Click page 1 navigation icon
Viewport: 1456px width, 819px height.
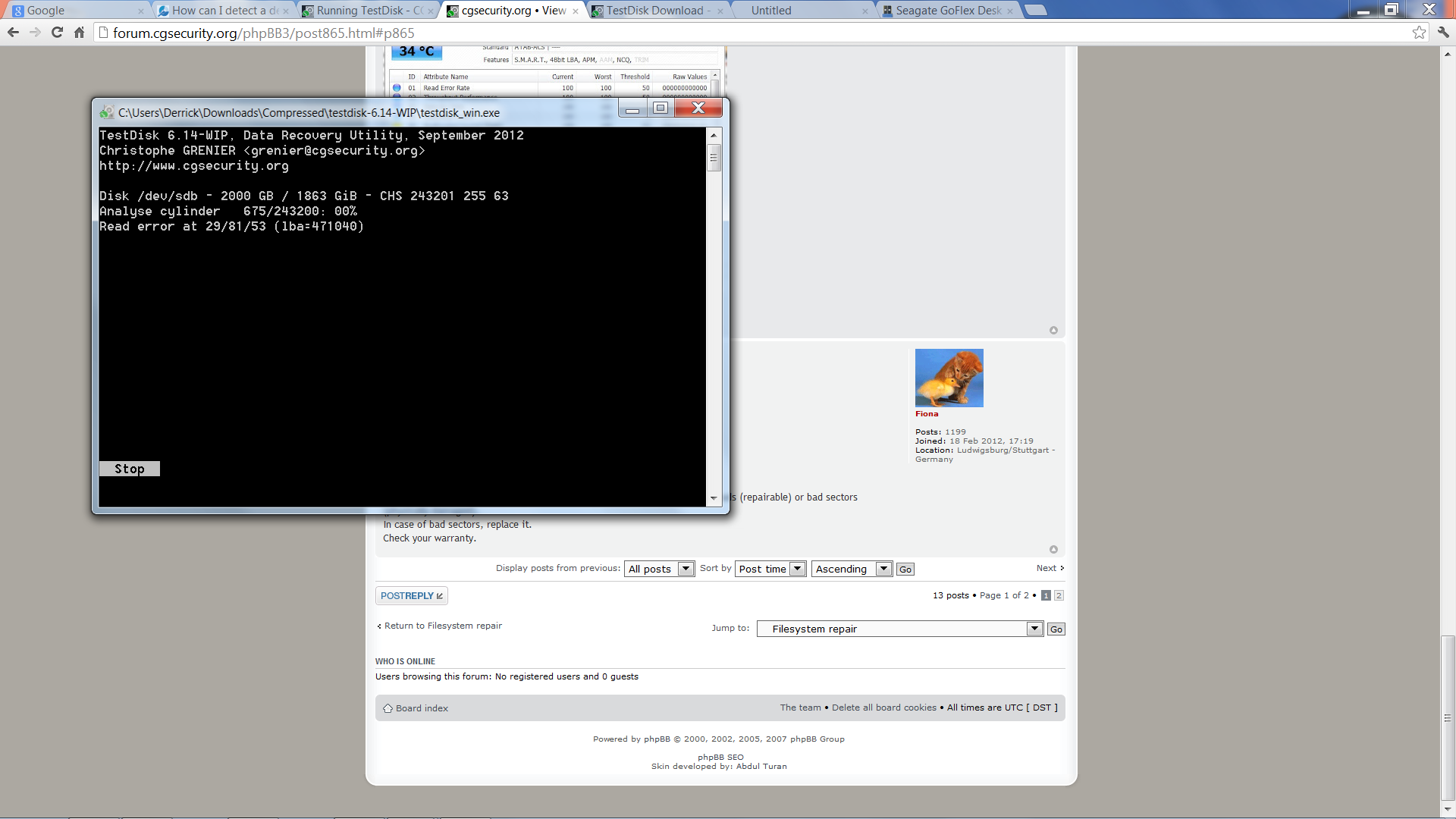[1046, 595]
